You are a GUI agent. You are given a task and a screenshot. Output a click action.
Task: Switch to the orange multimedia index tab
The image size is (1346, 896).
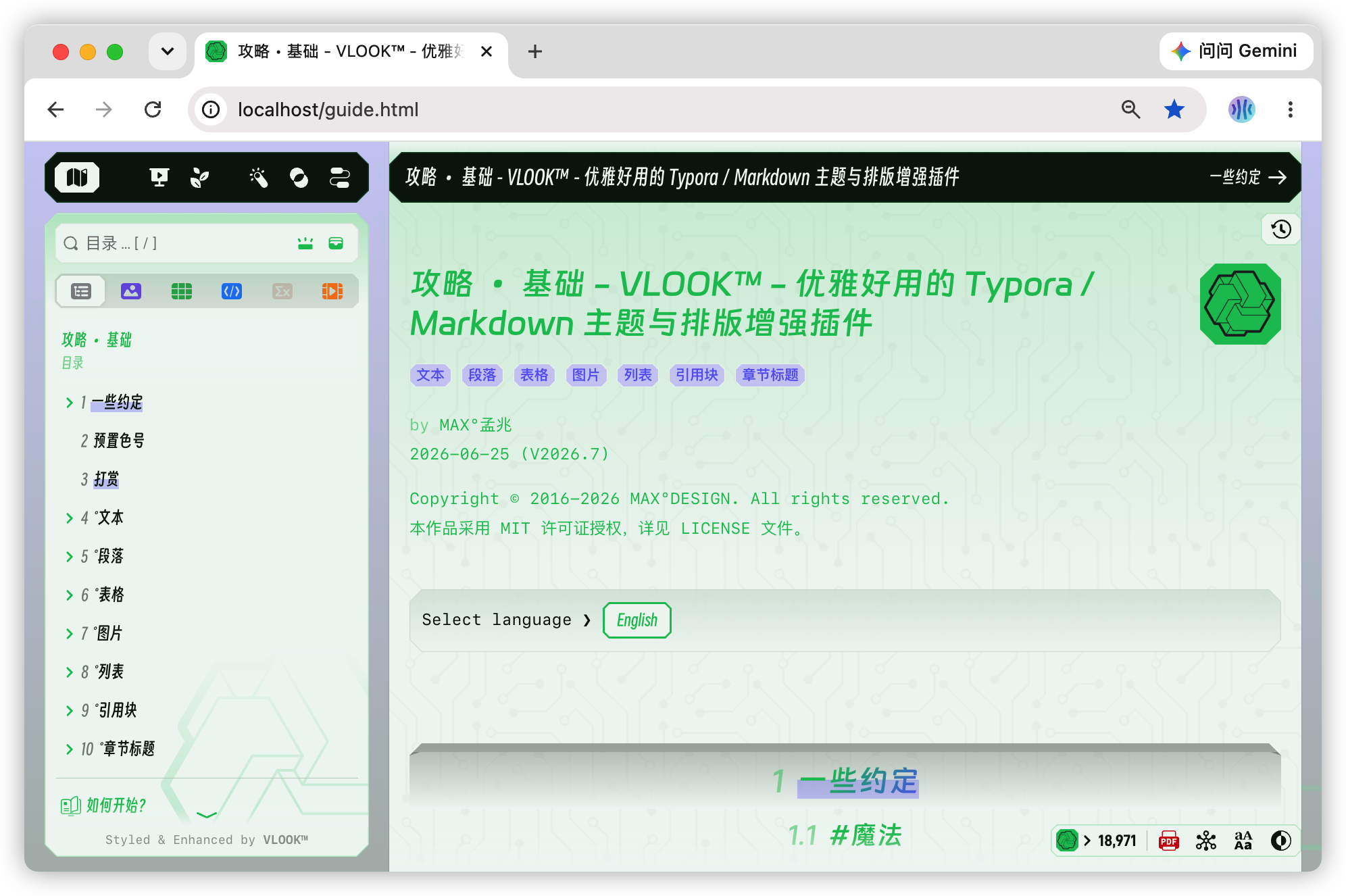(332, 291)
